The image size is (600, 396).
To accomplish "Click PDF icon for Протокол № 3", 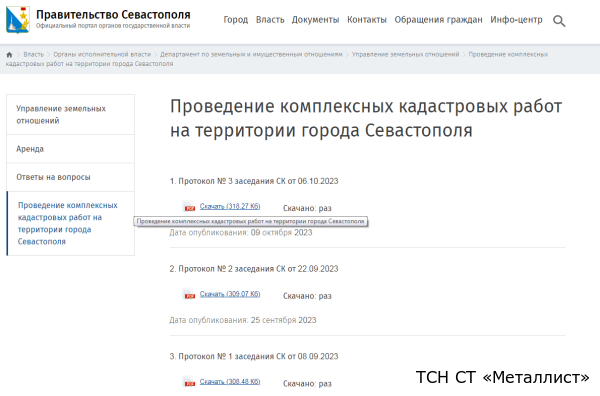I will (x=189, y=206).
